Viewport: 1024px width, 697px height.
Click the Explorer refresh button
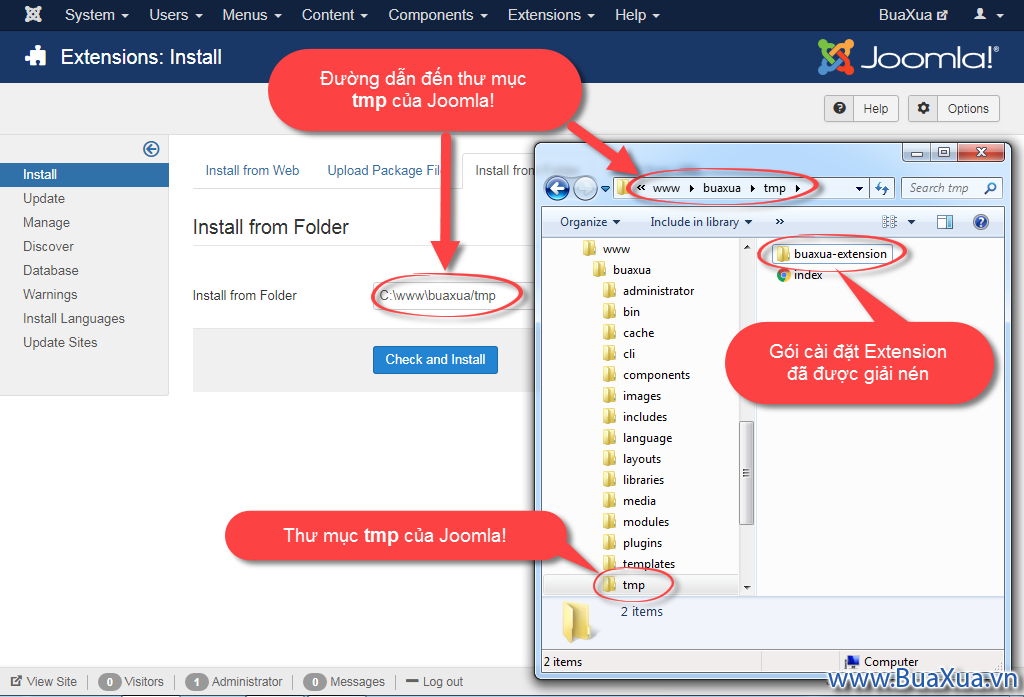coord(882,189)
